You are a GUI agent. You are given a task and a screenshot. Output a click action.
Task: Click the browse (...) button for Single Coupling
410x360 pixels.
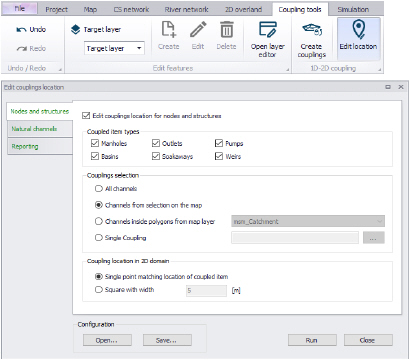tap(374, 238)
